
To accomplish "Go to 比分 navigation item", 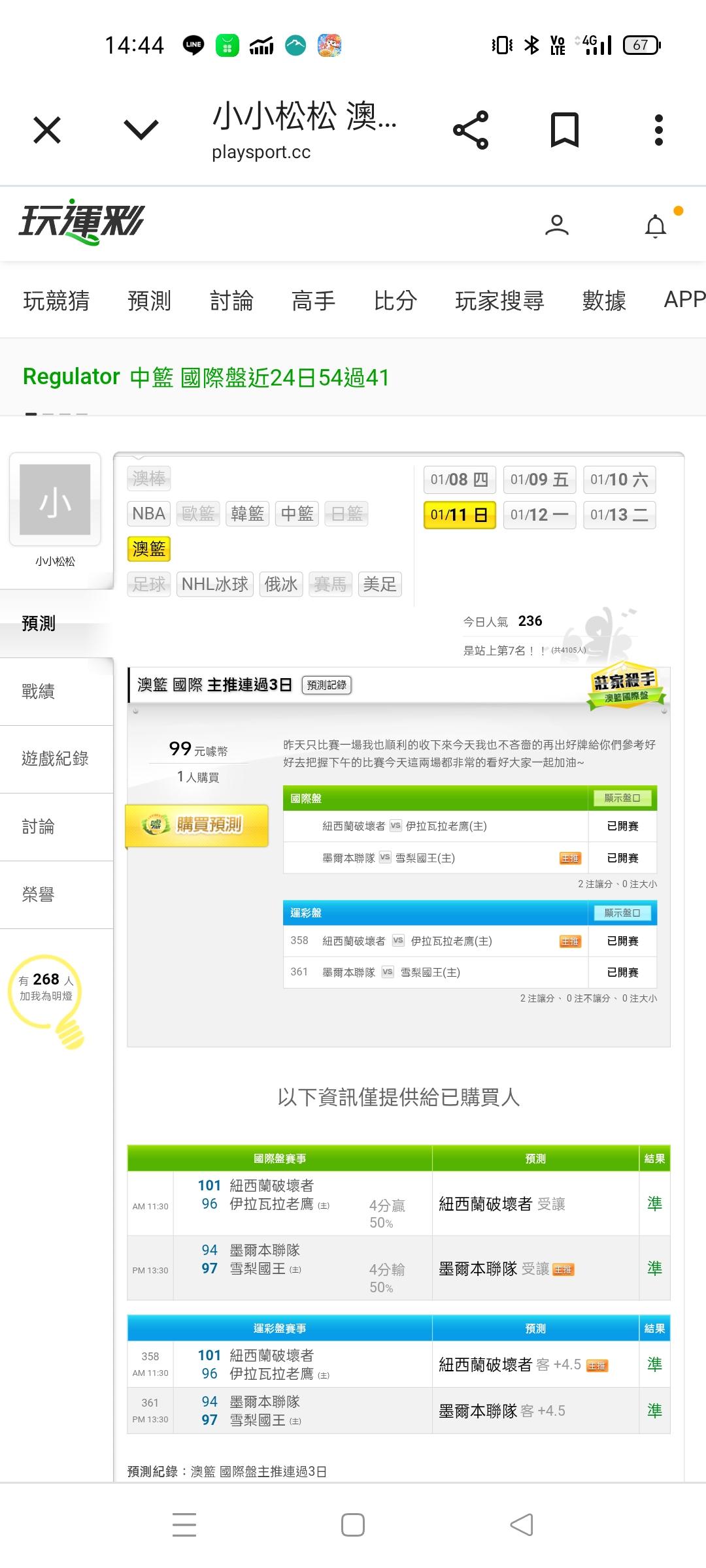I will (x=395, y=301).
